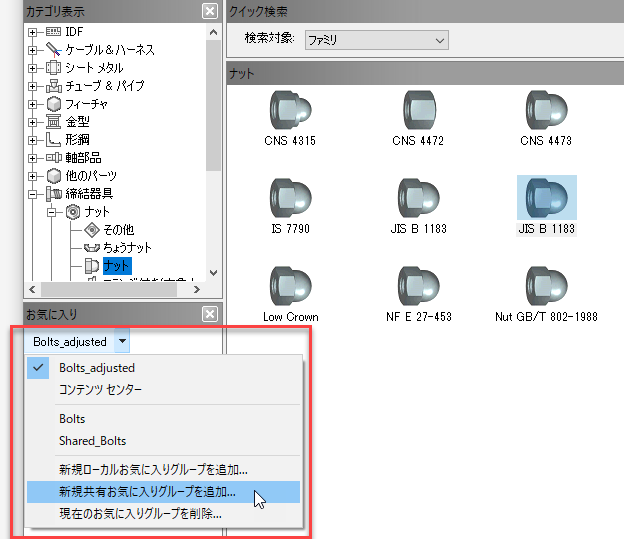The image size is (624, 539).
Task: Select the unhighlighted JIS B 1183 nut
Action: point(418,198)
